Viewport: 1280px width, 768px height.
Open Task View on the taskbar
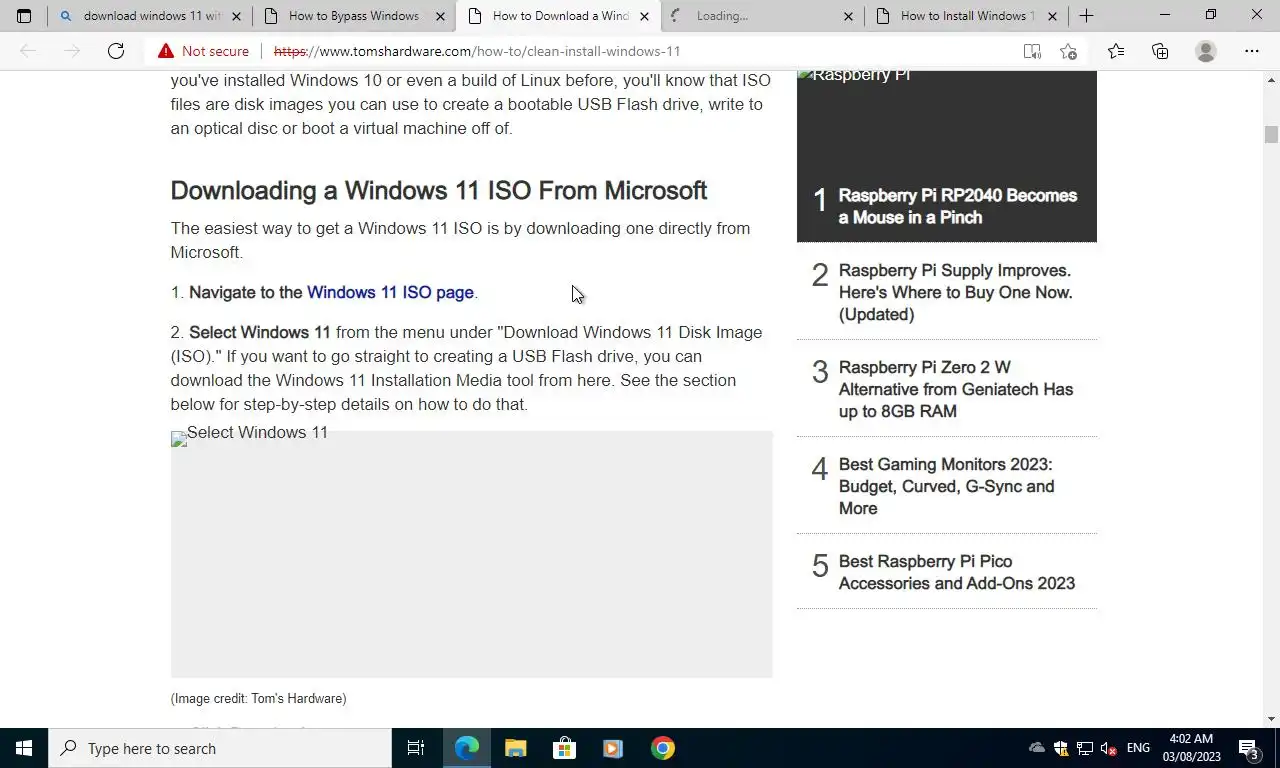(x=416, y=748)
